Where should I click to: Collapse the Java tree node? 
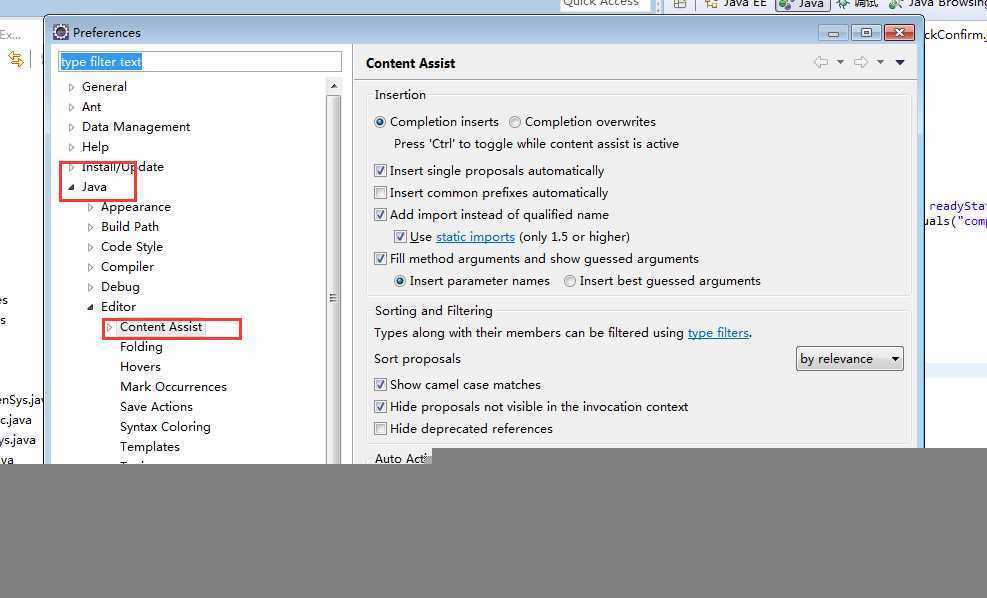(x=71, y=187)
